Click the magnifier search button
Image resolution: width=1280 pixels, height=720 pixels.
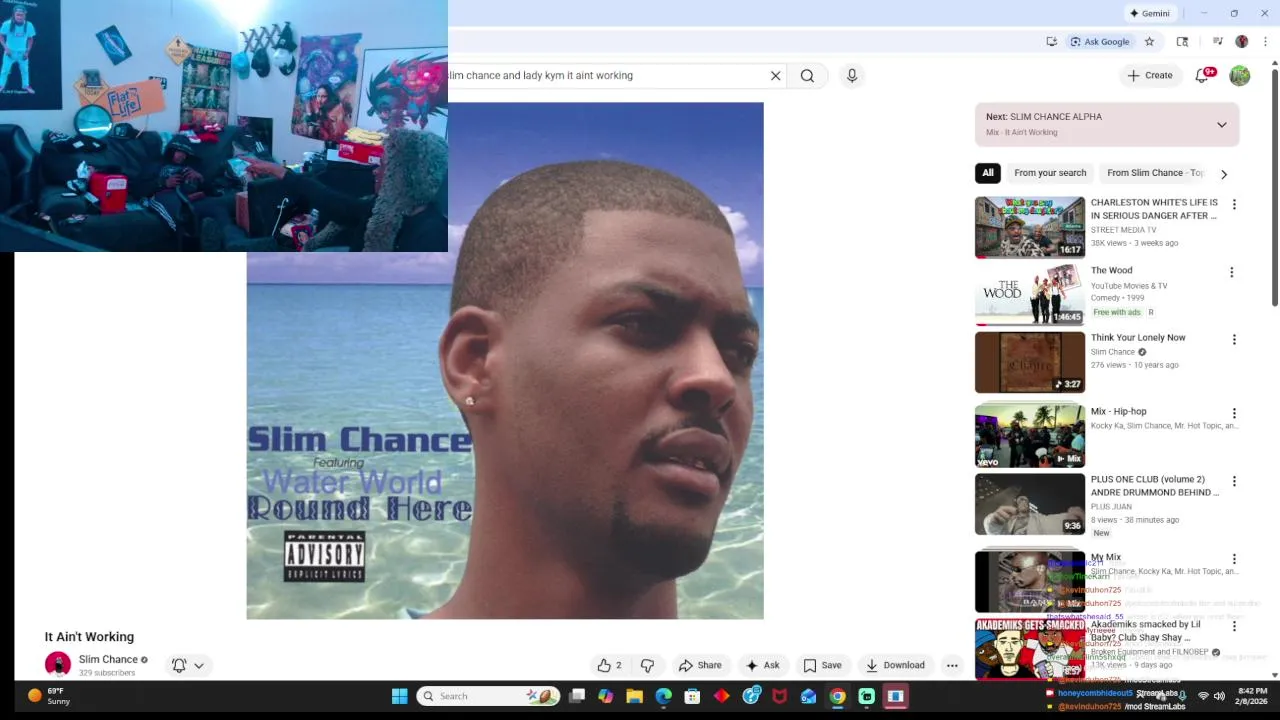tap(807, 75)
